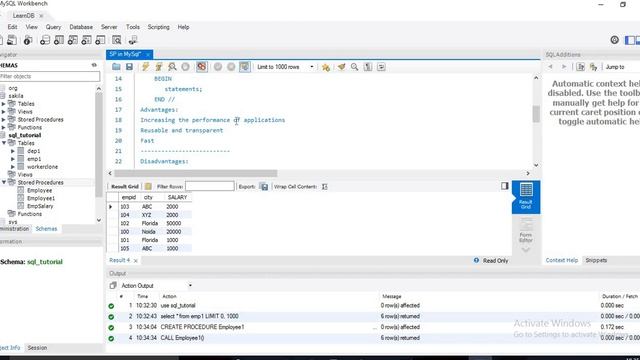The height and width of the screenshot is (360, 640).
Task: Create a new view icon
Action: pyautogui.click(x=73, y=40)
